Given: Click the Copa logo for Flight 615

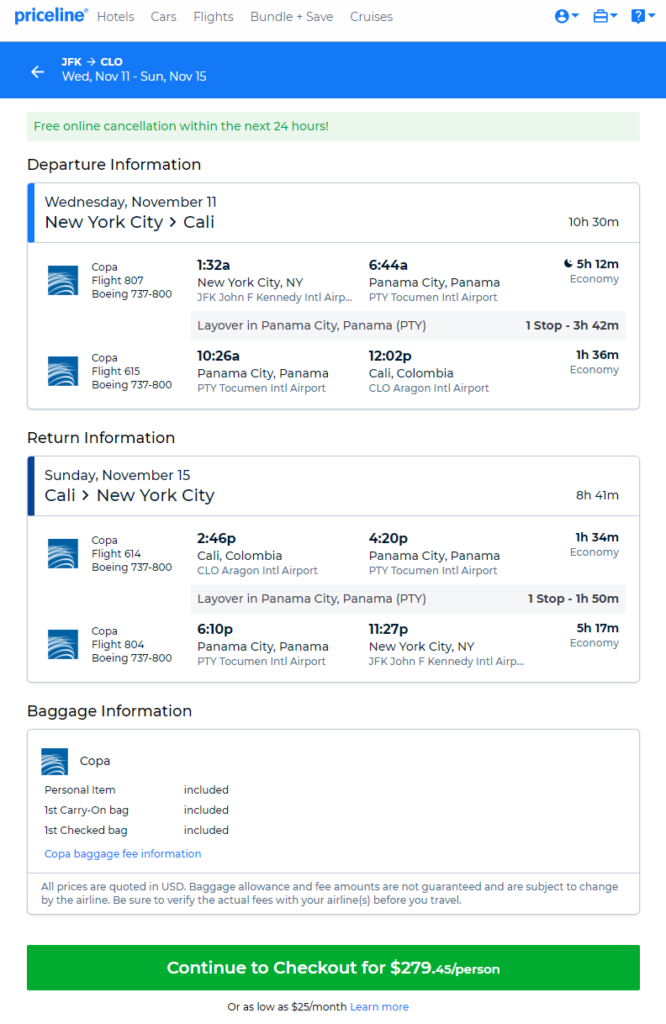Looking at the screenshot, I should click(63, 372).
